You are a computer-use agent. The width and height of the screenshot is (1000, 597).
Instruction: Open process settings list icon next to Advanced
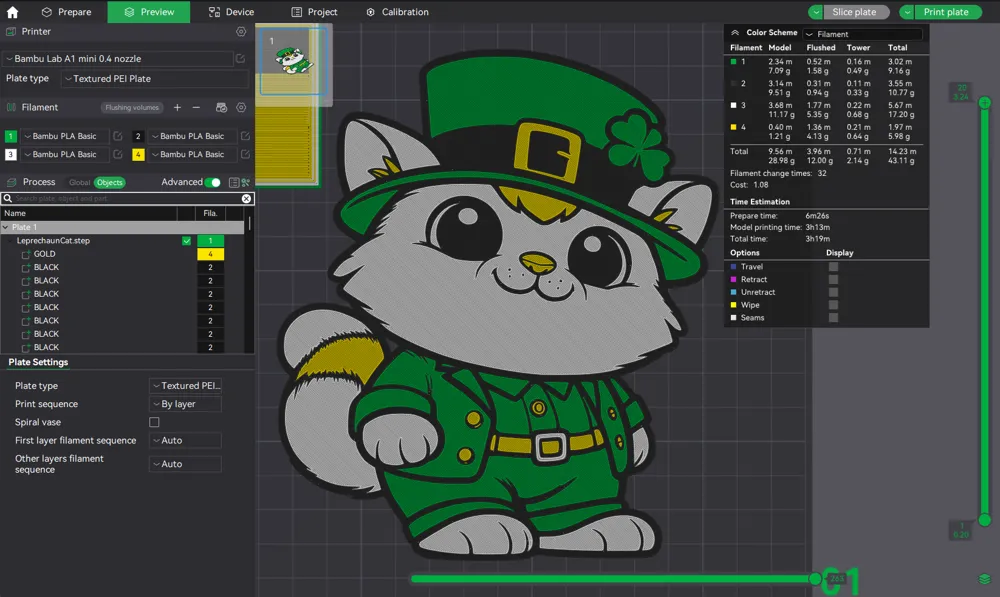[234, 182]
